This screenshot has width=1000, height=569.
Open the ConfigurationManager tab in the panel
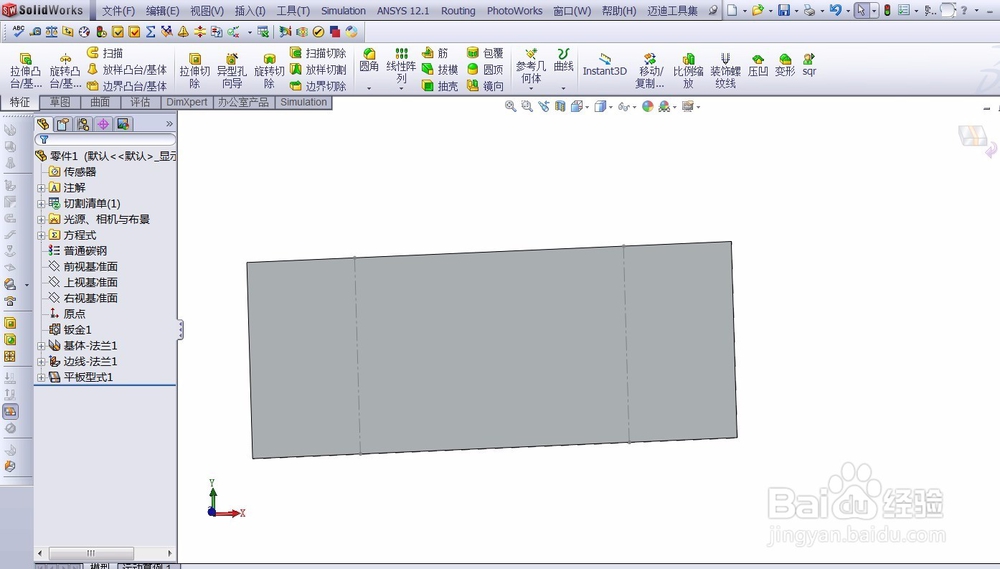(83, 124)
